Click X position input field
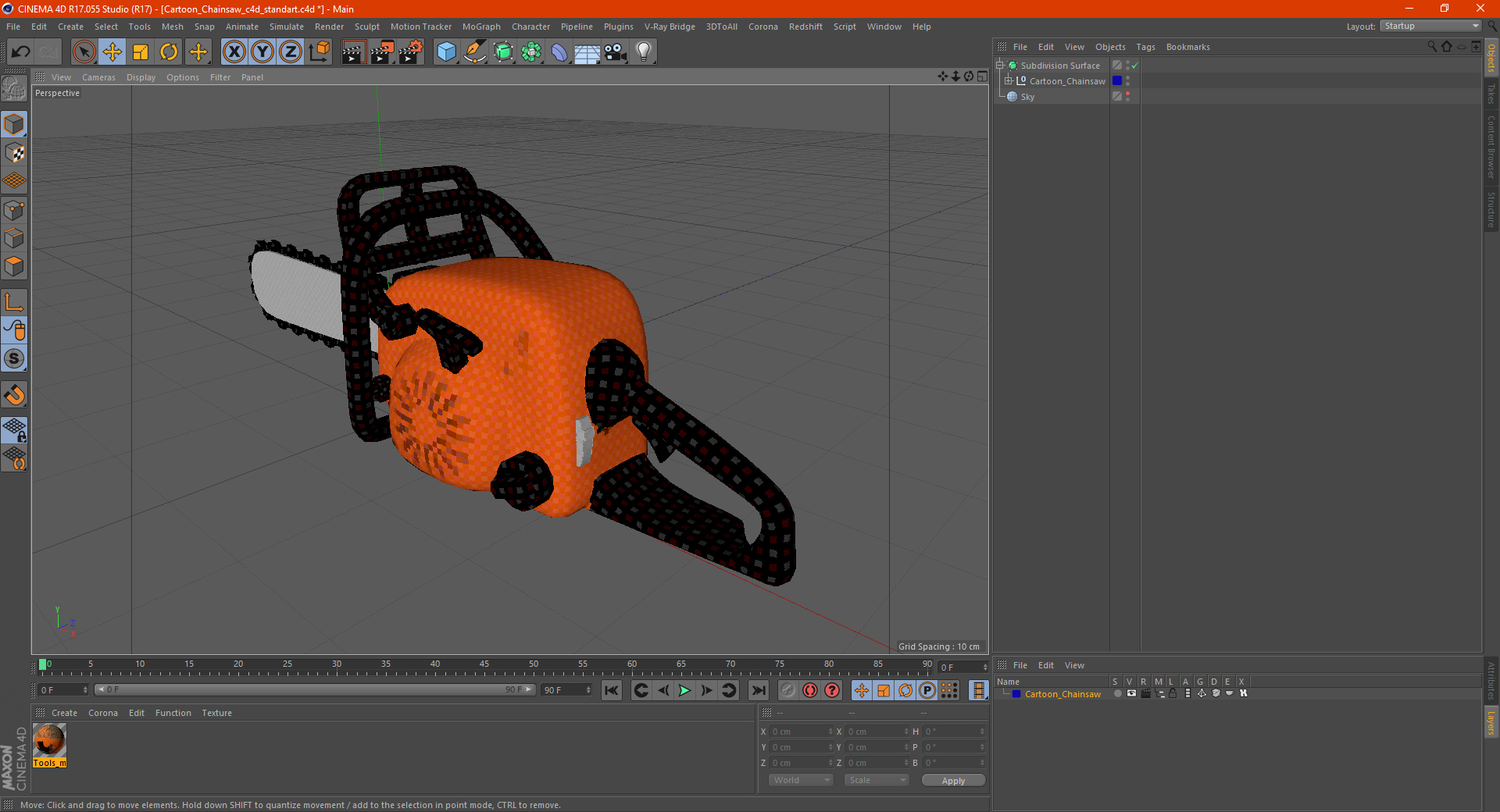Screen dimensions: 1500x812 (801, 732)
